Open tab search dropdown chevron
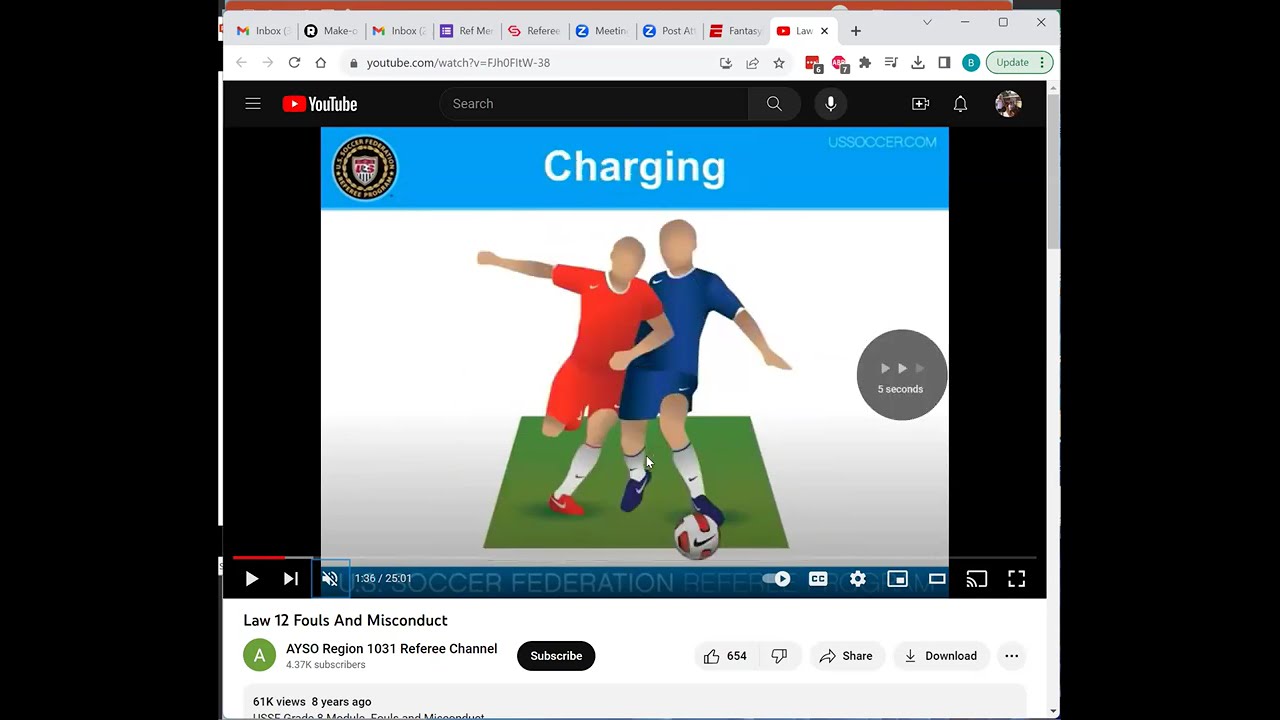Screen dimensions: 1280x720 (927, 22)
